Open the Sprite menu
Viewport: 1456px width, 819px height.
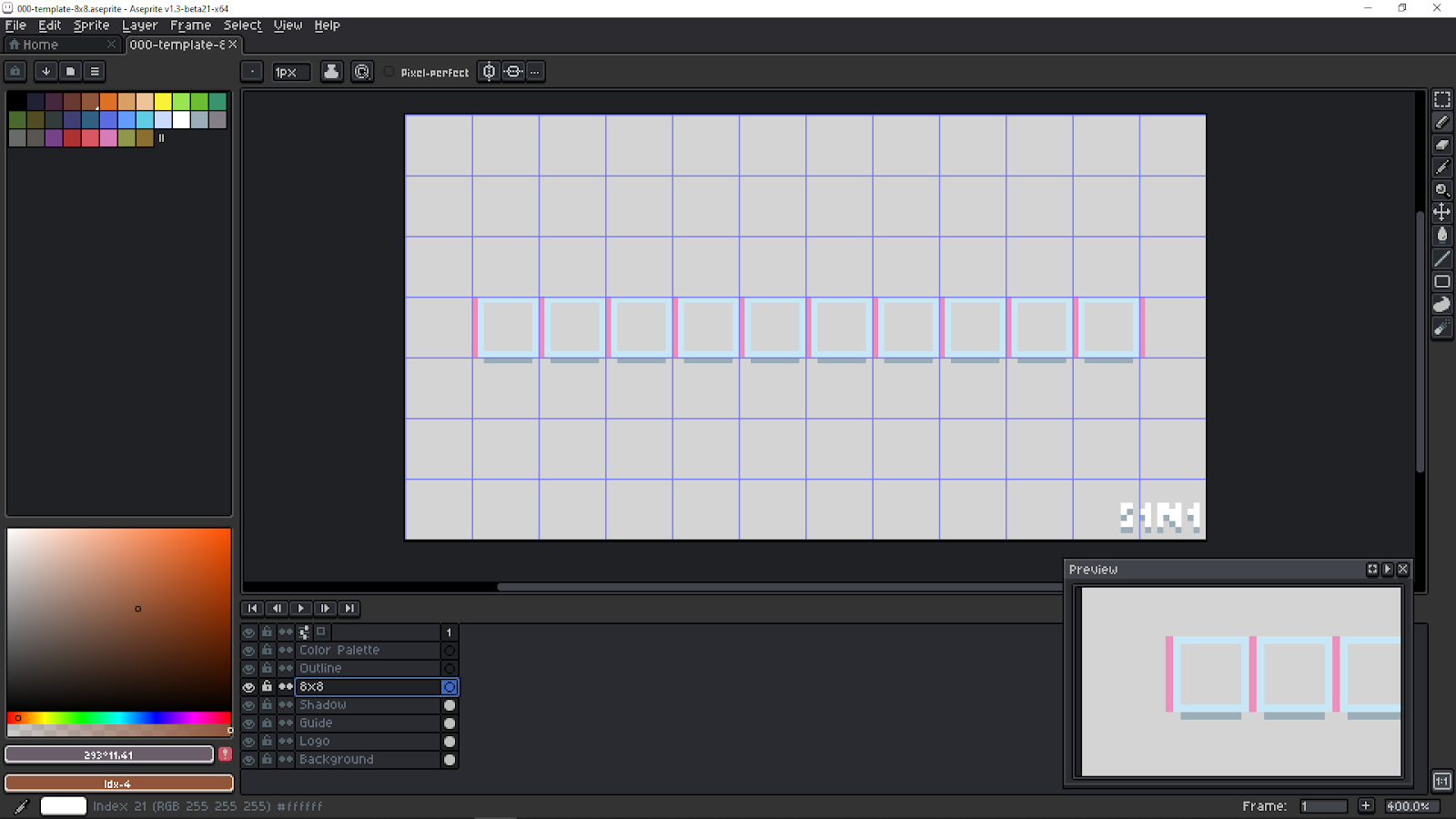coord(91,25)
